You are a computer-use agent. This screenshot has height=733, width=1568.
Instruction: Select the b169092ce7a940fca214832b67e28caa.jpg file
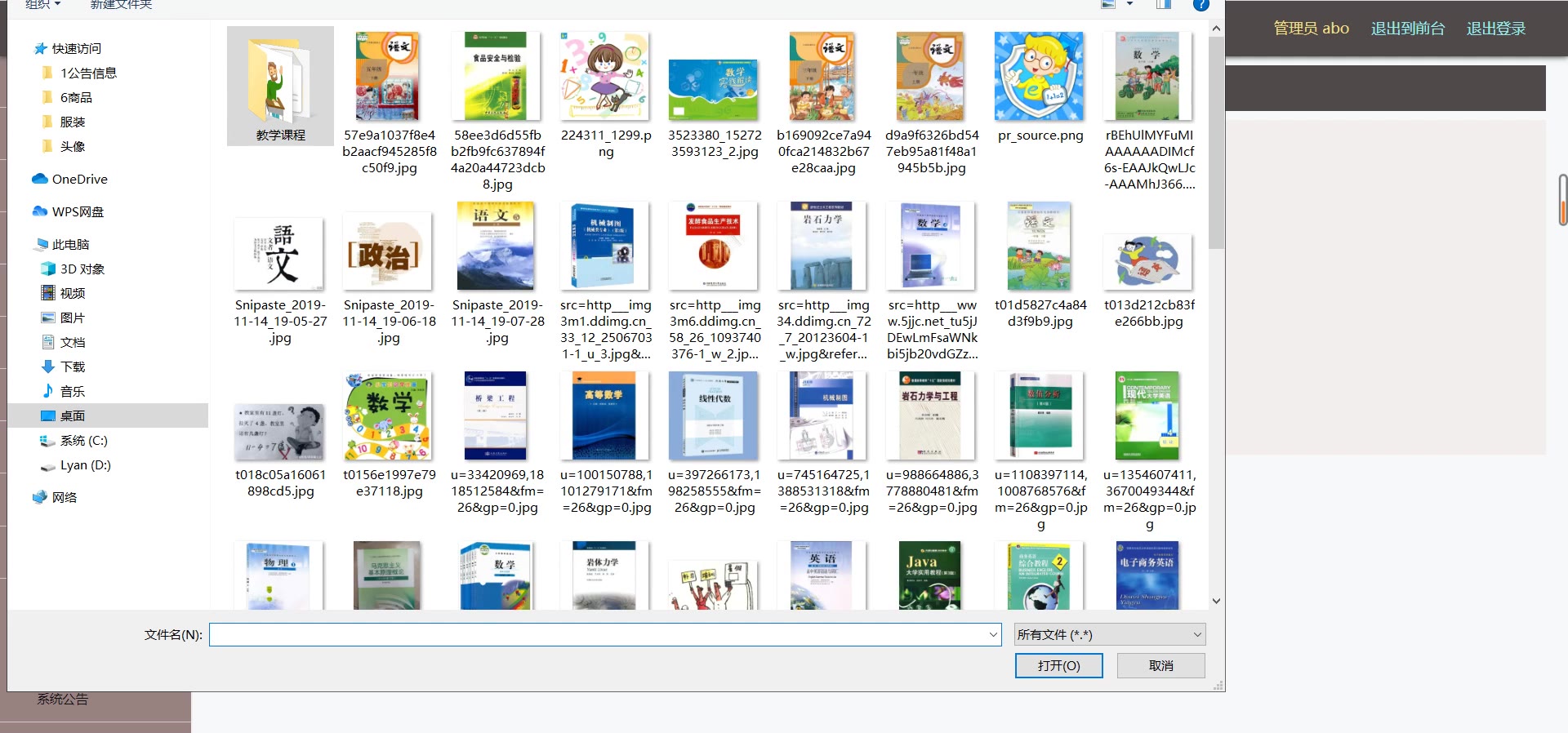pos(823,104)
